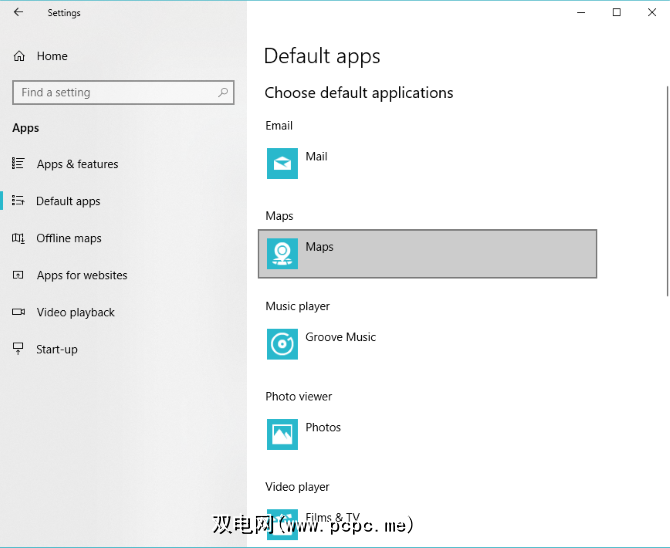This screenshot has width=670, height=548.
Task: Click the Maps pin app icon
Action: (282, 253)
